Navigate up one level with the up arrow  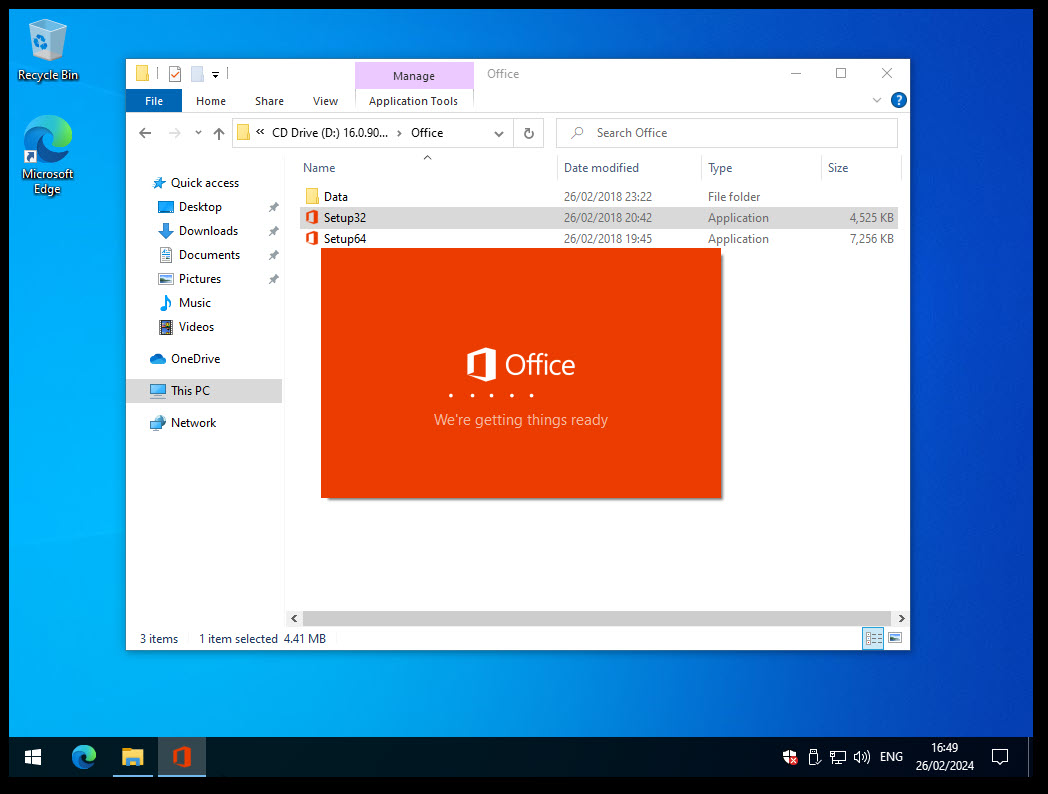point(219,132)
